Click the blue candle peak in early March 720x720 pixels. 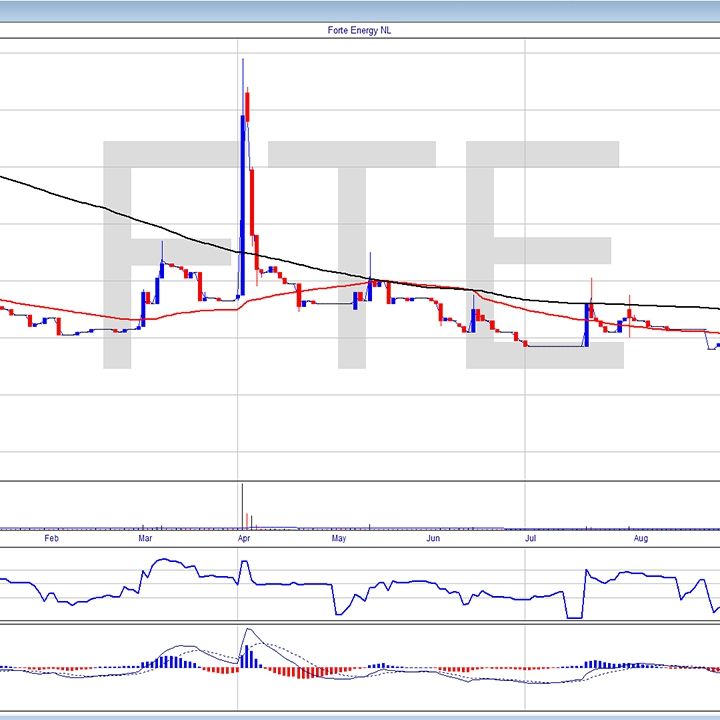point(161,270)
